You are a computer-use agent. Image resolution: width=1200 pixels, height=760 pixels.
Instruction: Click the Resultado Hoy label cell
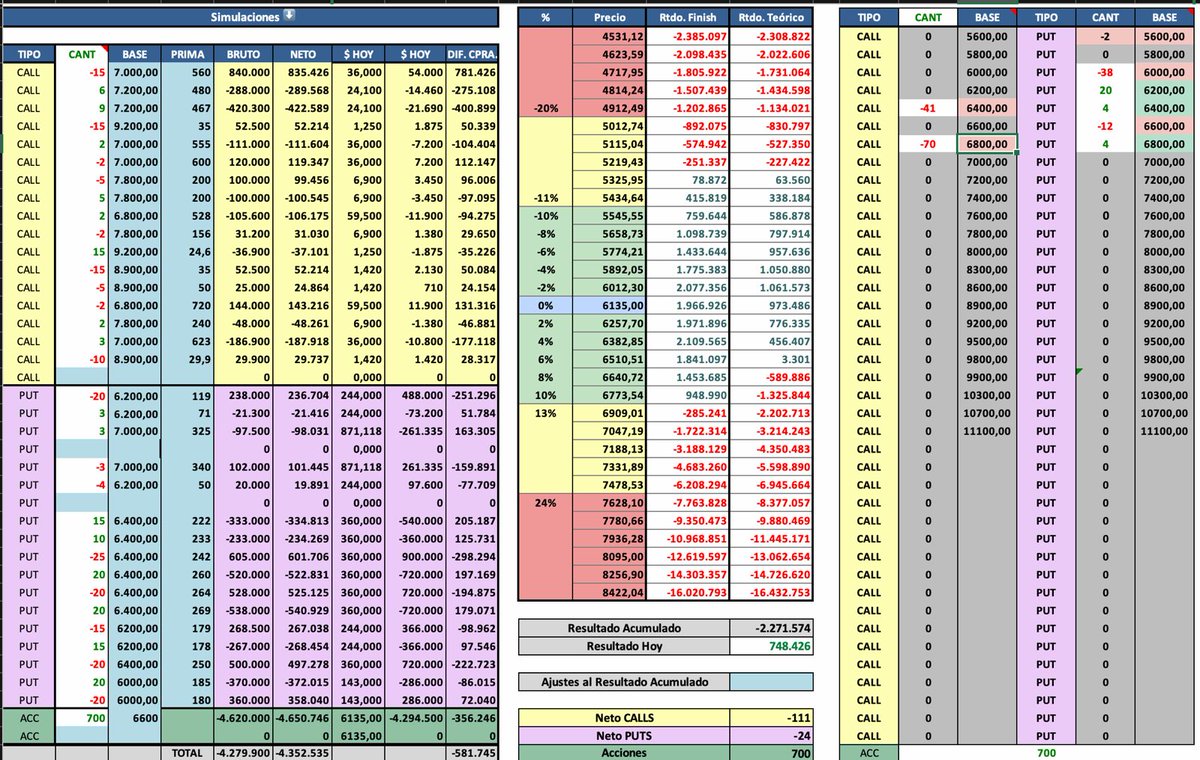(624, 646)
